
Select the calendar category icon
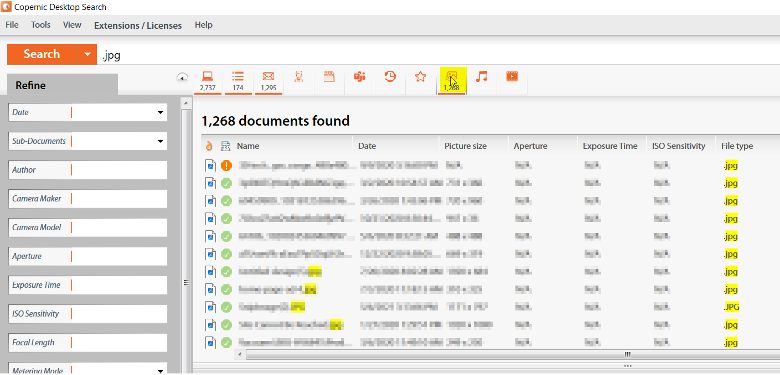coord(329,77)
